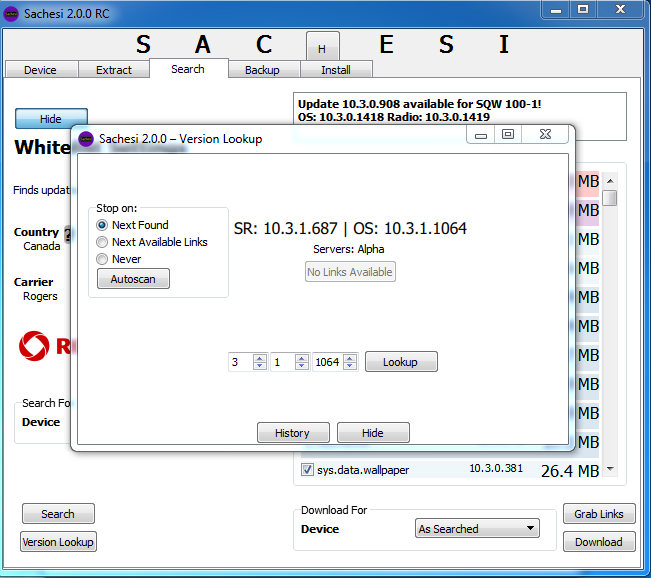Image resolution: width=651 pixels, height=578 pixels.
Task: Decrease the first version field showing 3
Action: 260,367
